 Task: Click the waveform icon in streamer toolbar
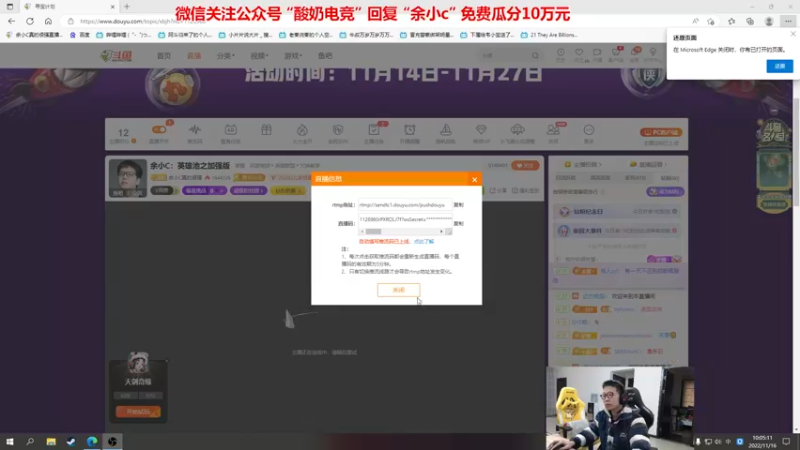pyautogui.click(x=195, y=130)
